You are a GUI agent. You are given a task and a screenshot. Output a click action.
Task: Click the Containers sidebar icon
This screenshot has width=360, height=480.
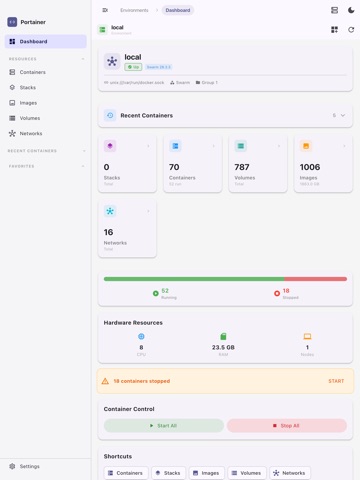point(12,72)
